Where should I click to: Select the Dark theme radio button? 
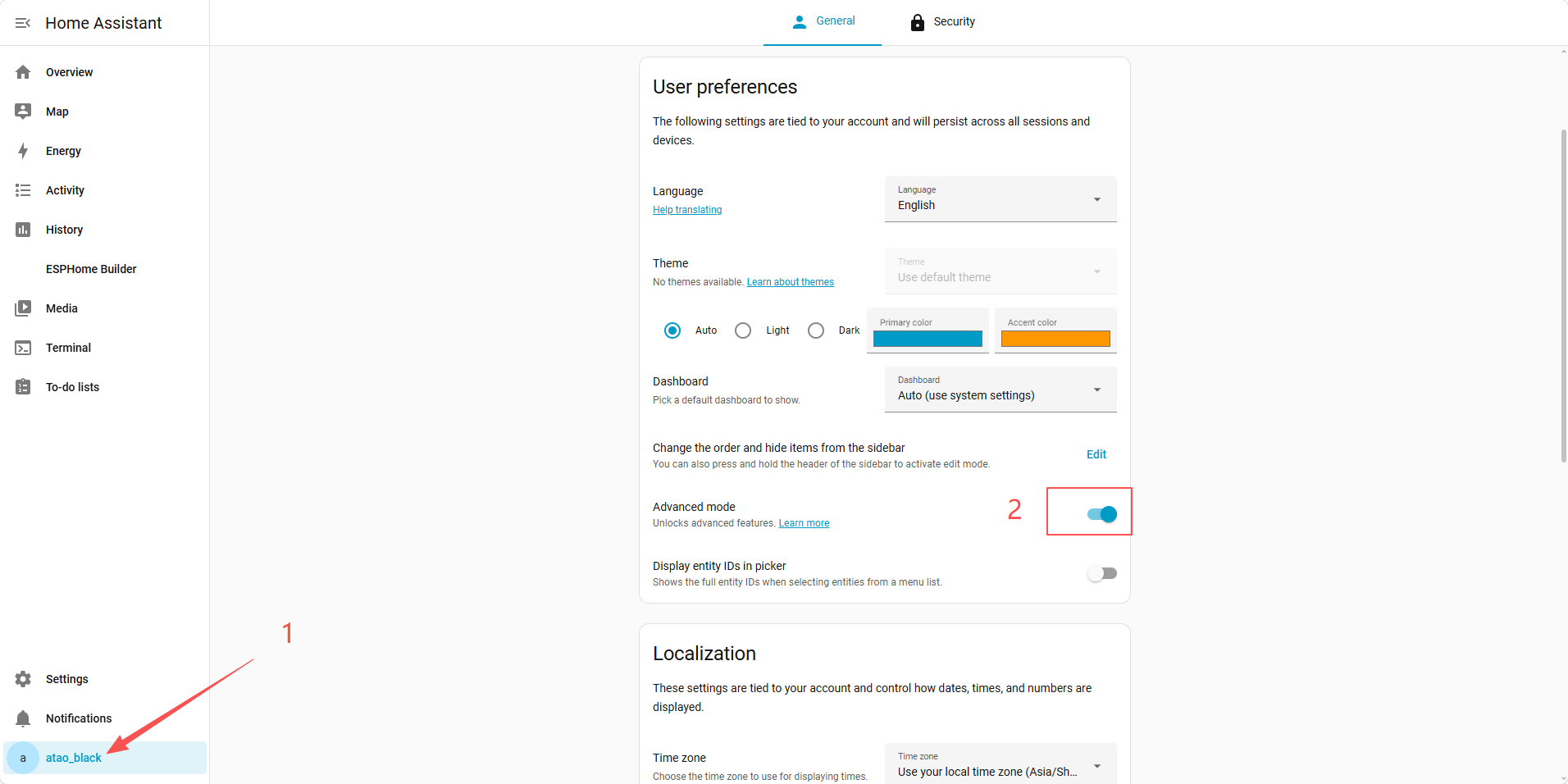(816, 330)
